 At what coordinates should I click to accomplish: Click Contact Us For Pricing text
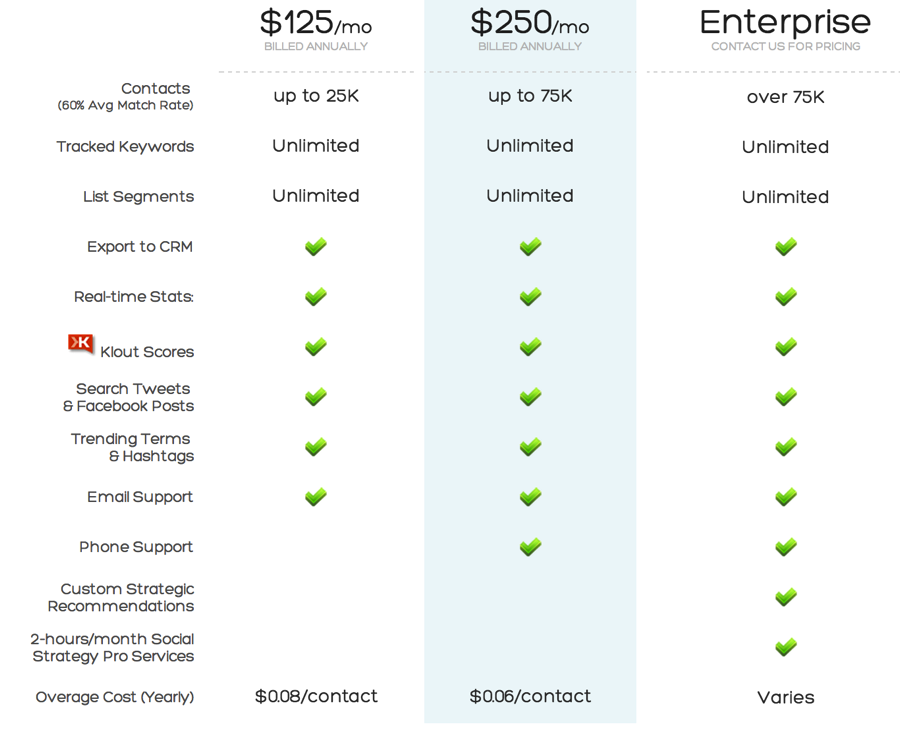pyautogui.click(x=786, y=46)
